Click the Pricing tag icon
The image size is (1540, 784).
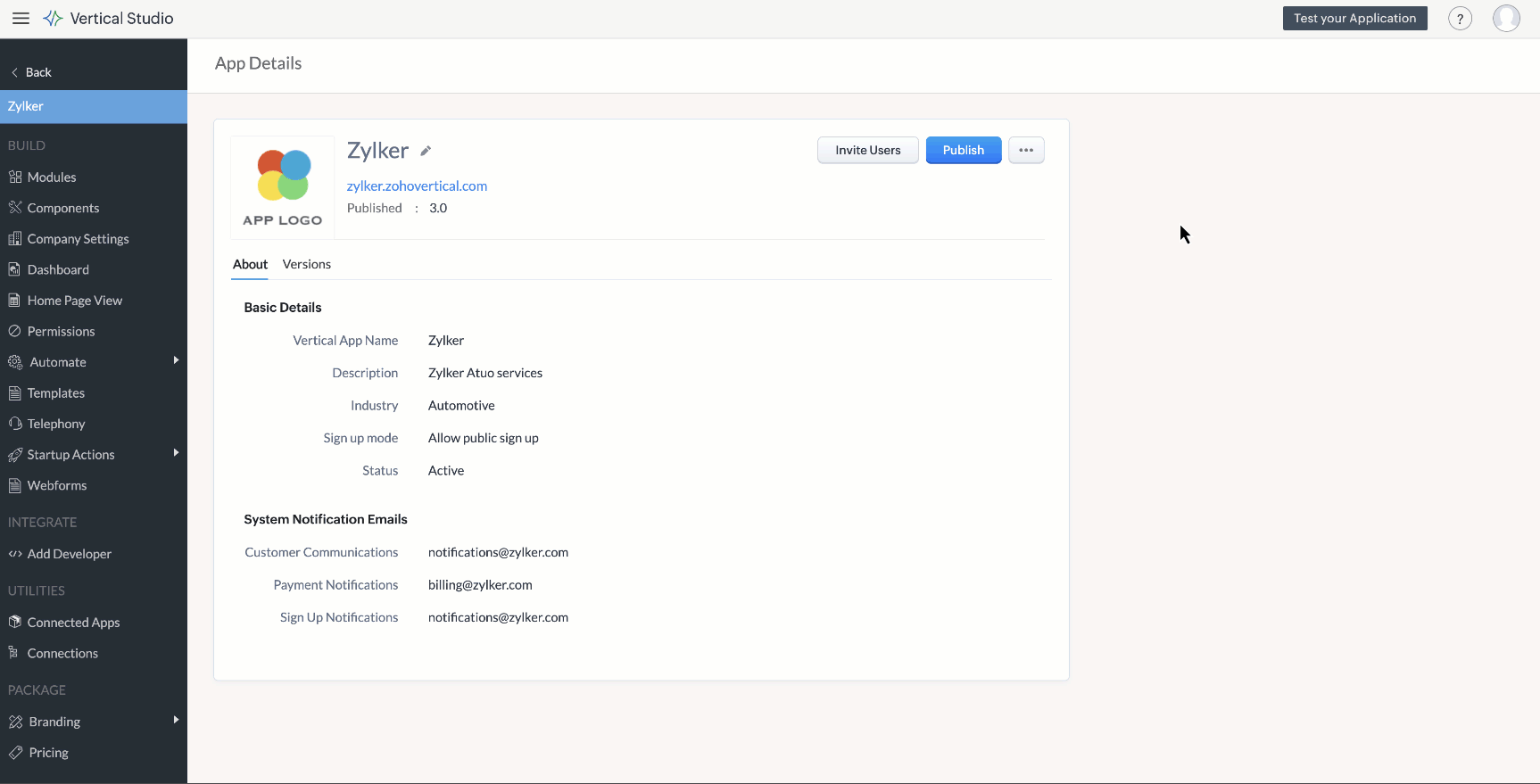[15, 753]
